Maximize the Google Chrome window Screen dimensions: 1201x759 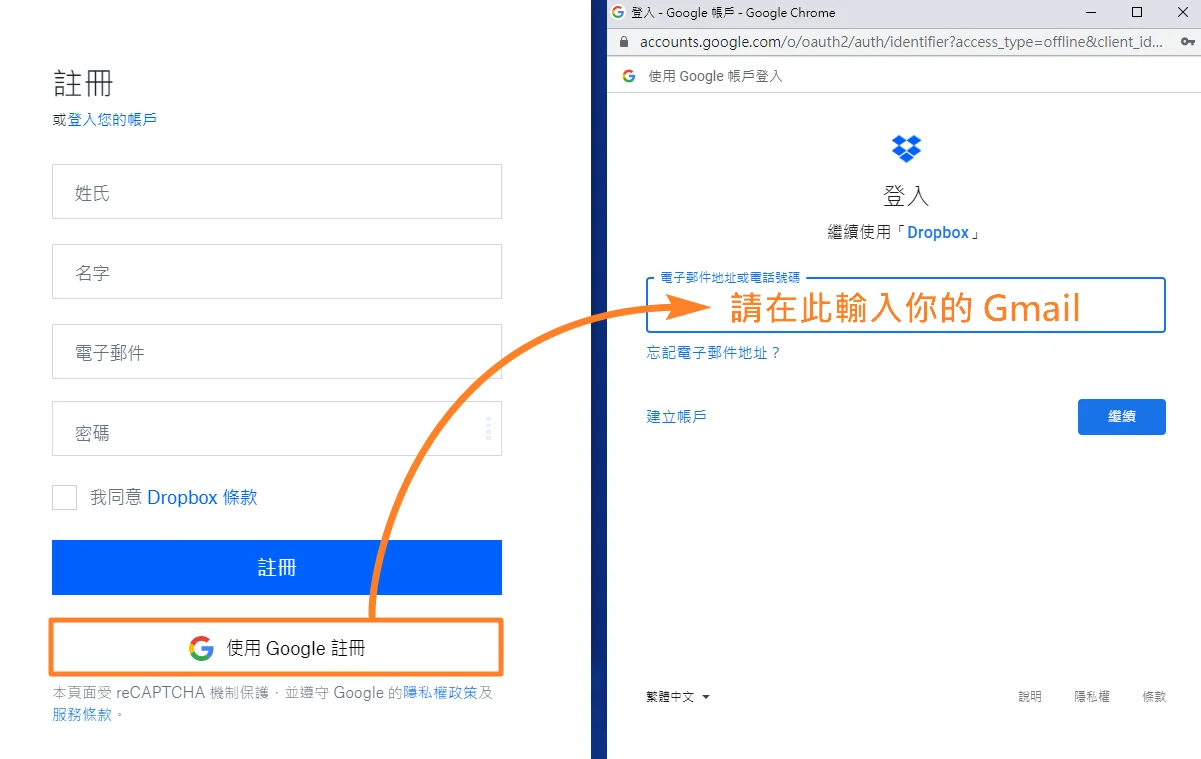[1137, 13]
